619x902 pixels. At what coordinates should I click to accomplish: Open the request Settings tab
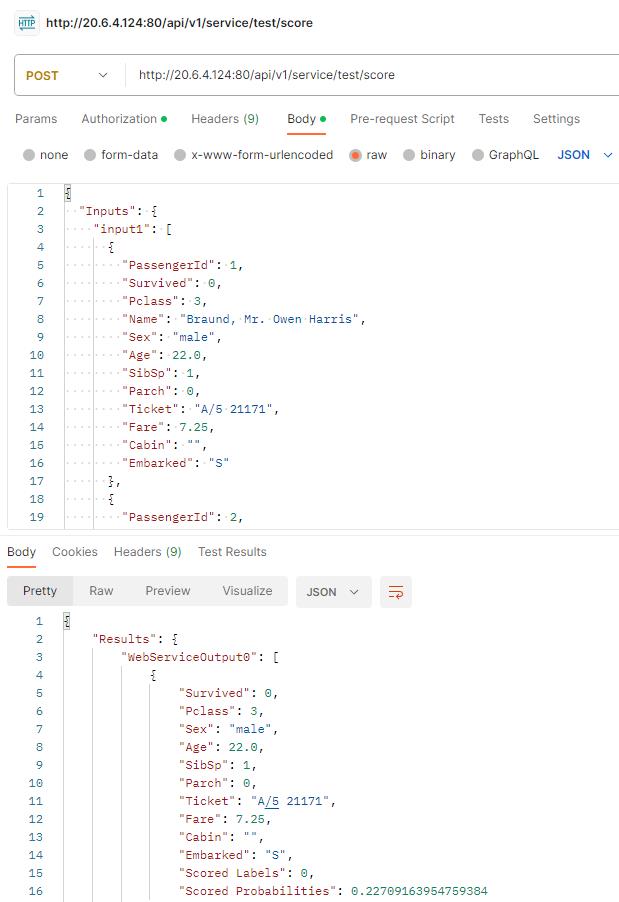coord(556,119)
